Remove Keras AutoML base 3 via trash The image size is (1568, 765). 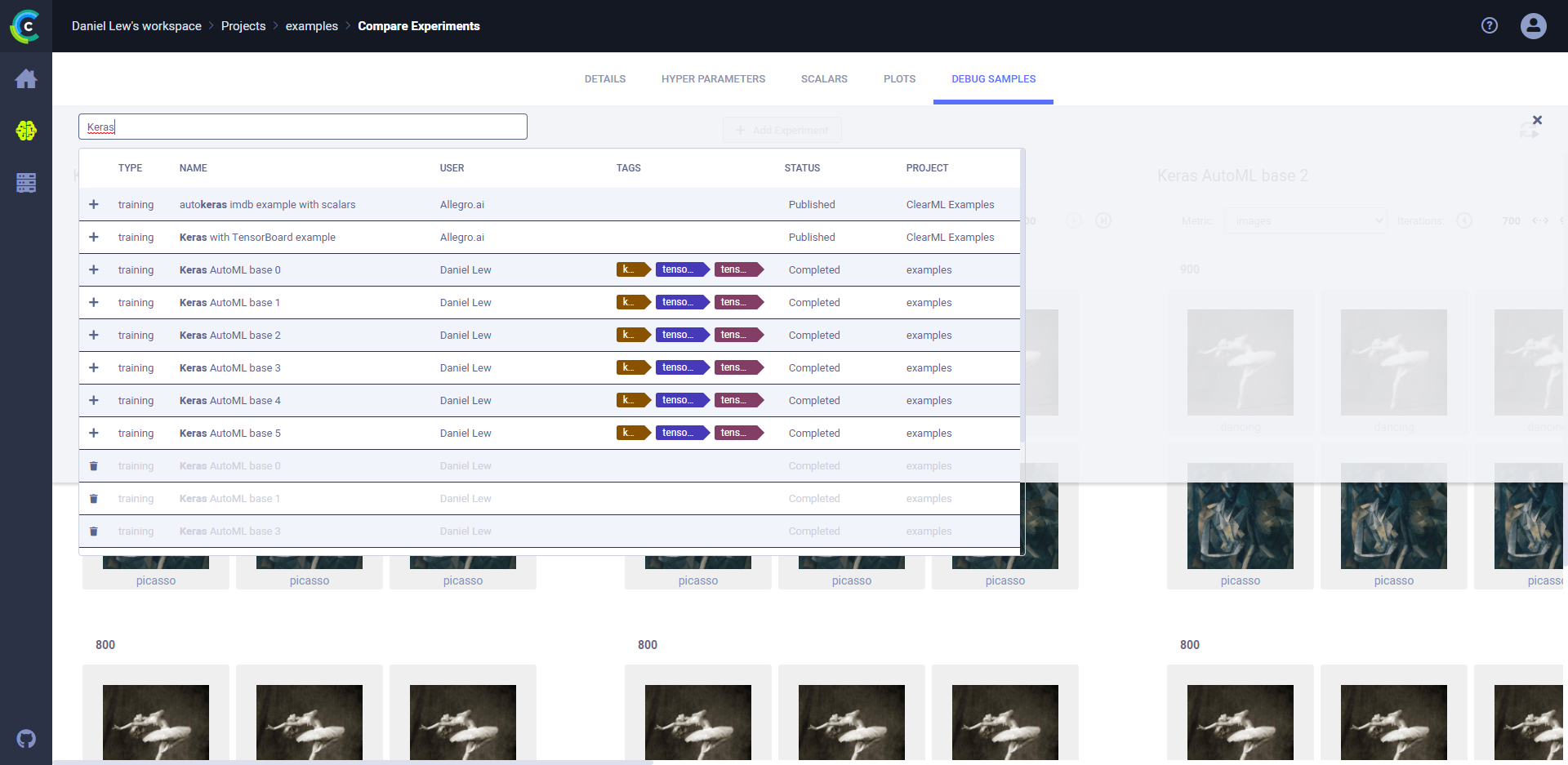click(x=94, y=531)
